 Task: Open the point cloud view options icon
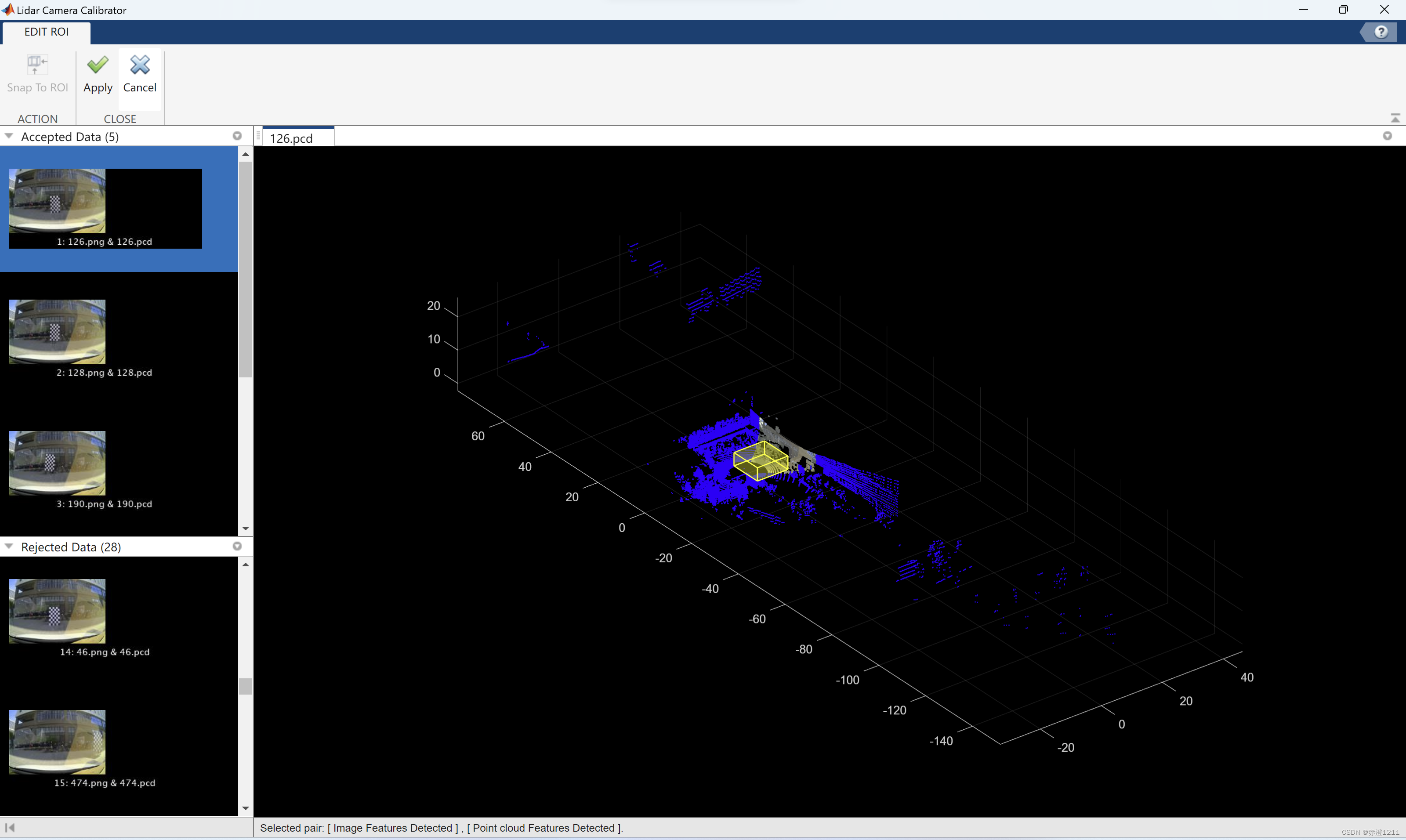(1387, 135)
